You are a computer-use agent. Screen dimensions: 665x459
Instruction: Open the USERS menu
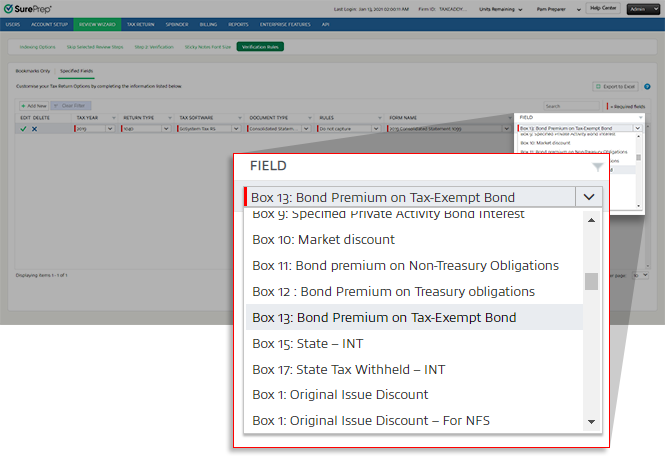13,25
